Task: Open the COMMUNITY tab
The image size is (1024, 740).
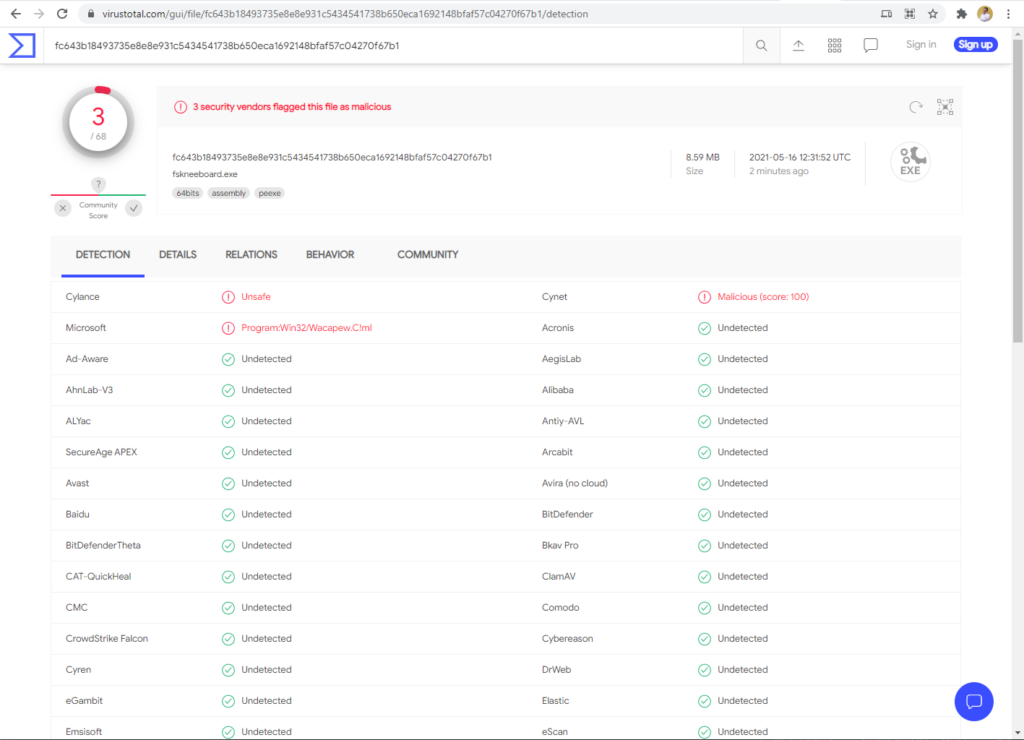Action: pos(428,255)
